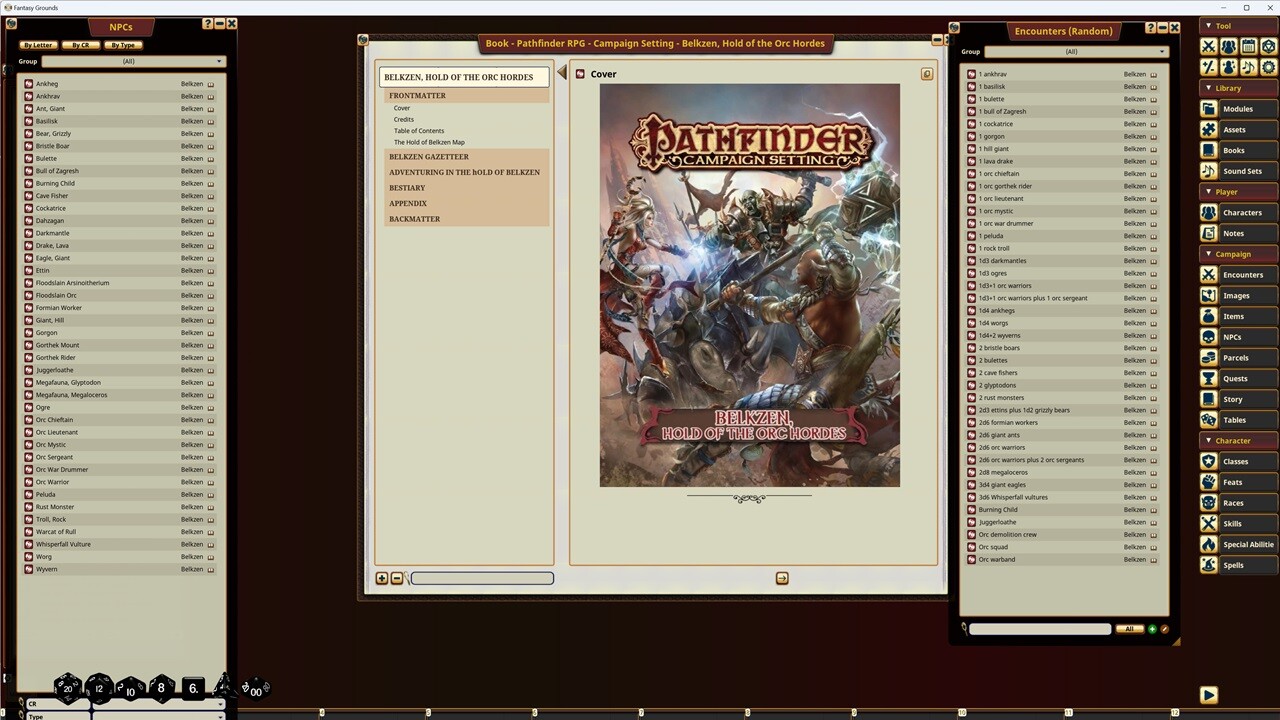
Task: Open the Combat Tracker tool
Action: point(1209,46)
